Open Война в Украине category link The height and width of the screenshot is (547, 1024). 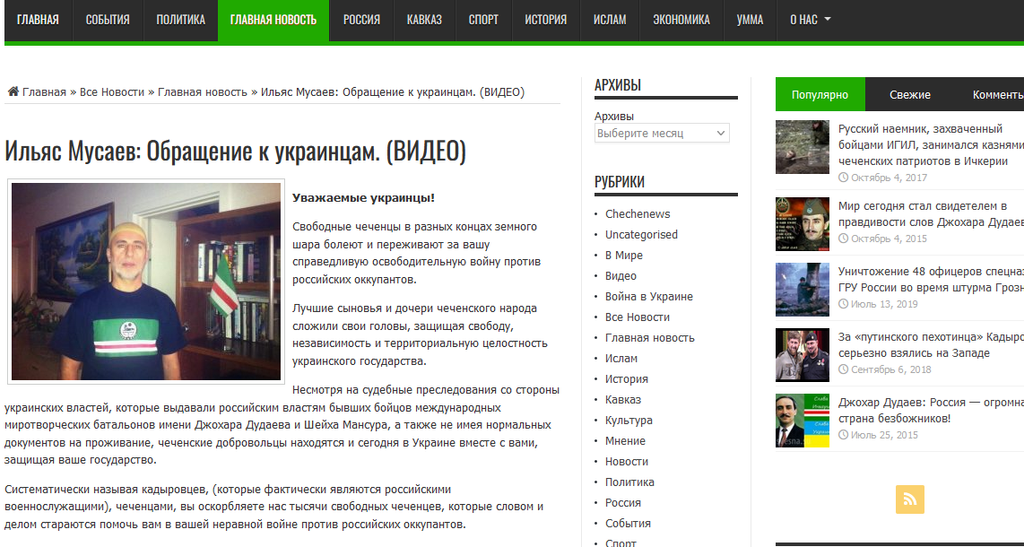tap(648, 296)
